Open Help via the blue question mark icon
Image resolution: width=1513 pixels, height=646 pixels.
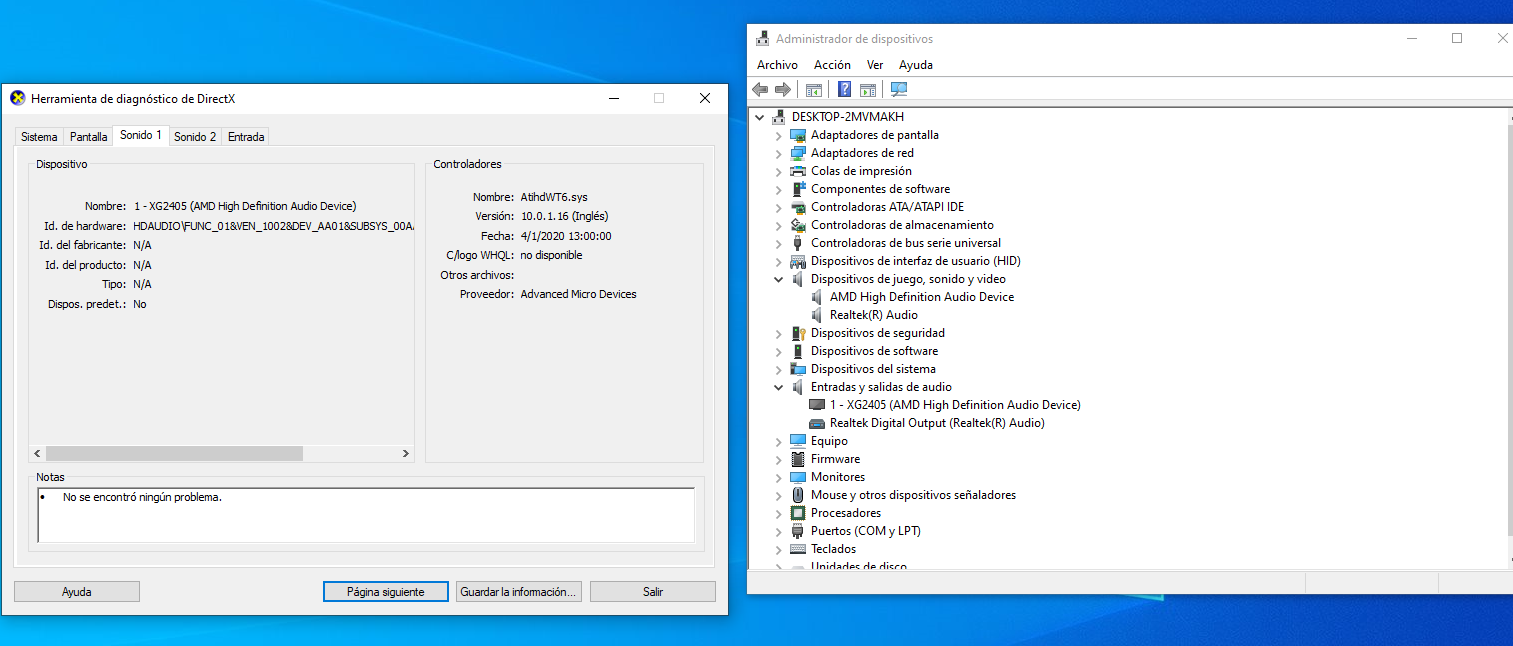pos(844,90)
